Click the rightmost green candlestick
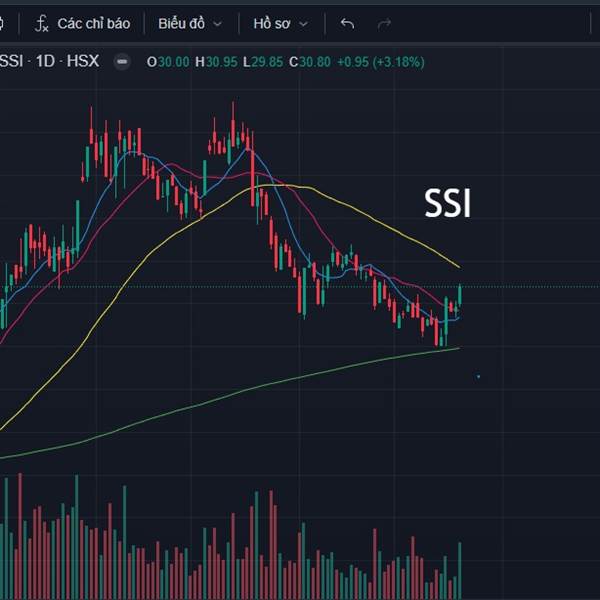This screenshot has height=600, width=600. [x=460, y=294]
